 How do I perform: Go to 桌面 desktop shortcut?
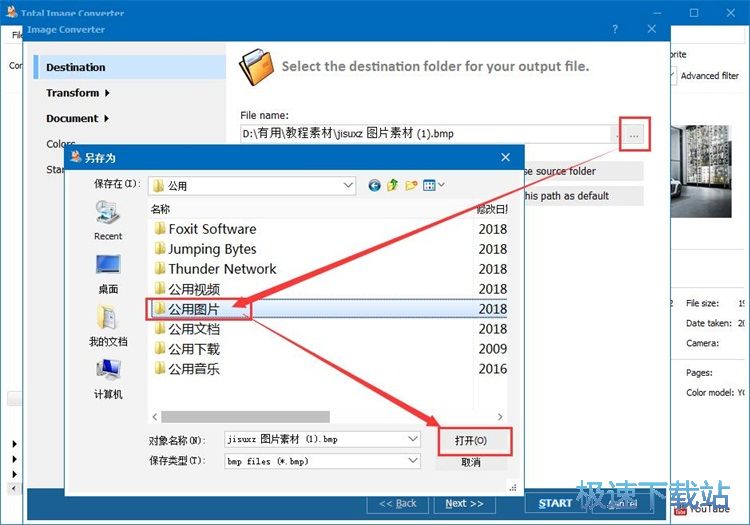tap(108, 272)
